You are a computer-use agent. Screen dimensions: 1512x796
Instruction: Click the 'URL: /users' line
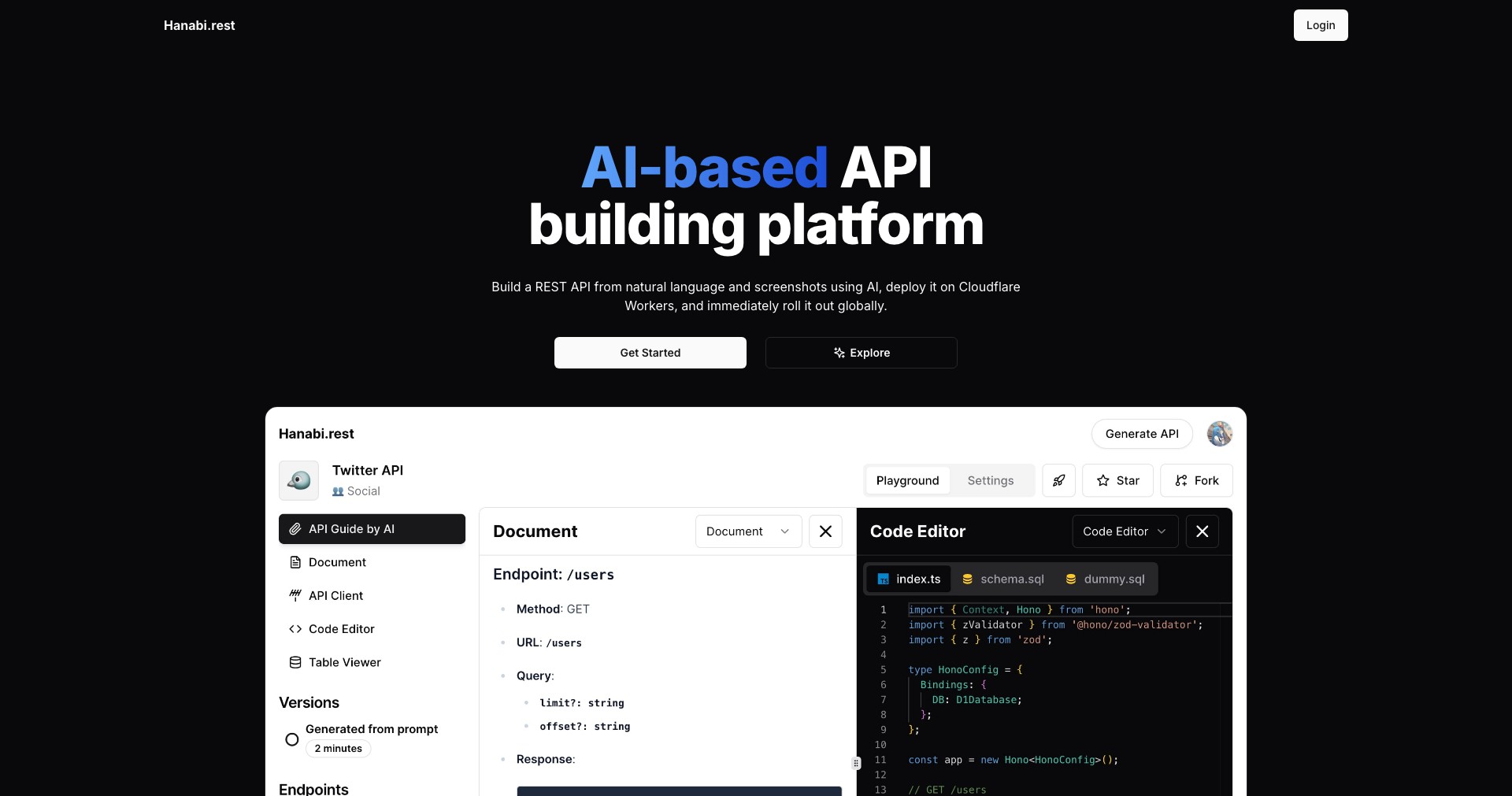pos(549,642)
